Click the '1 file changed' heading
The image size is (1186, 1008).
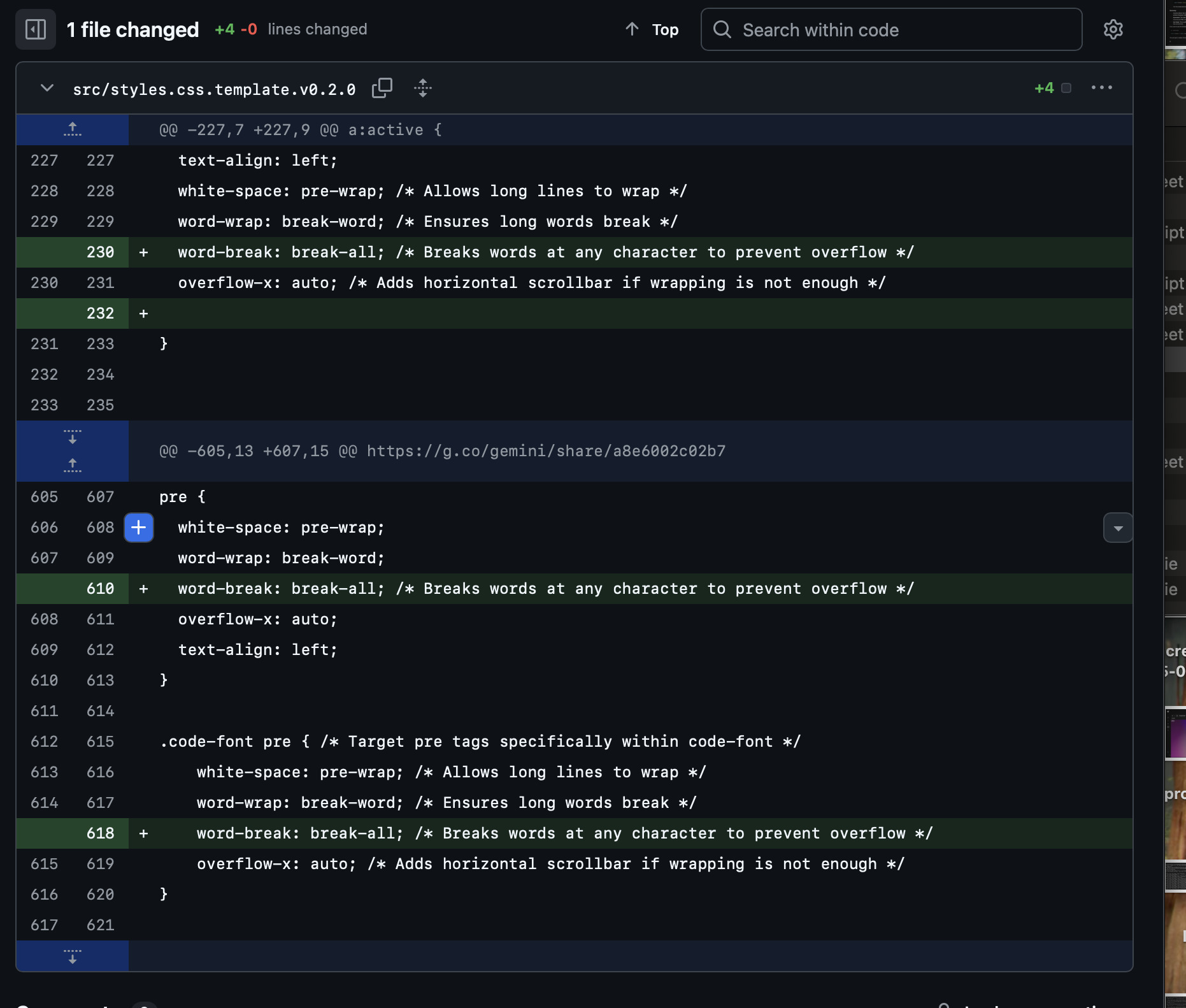(x=132, y=29)
